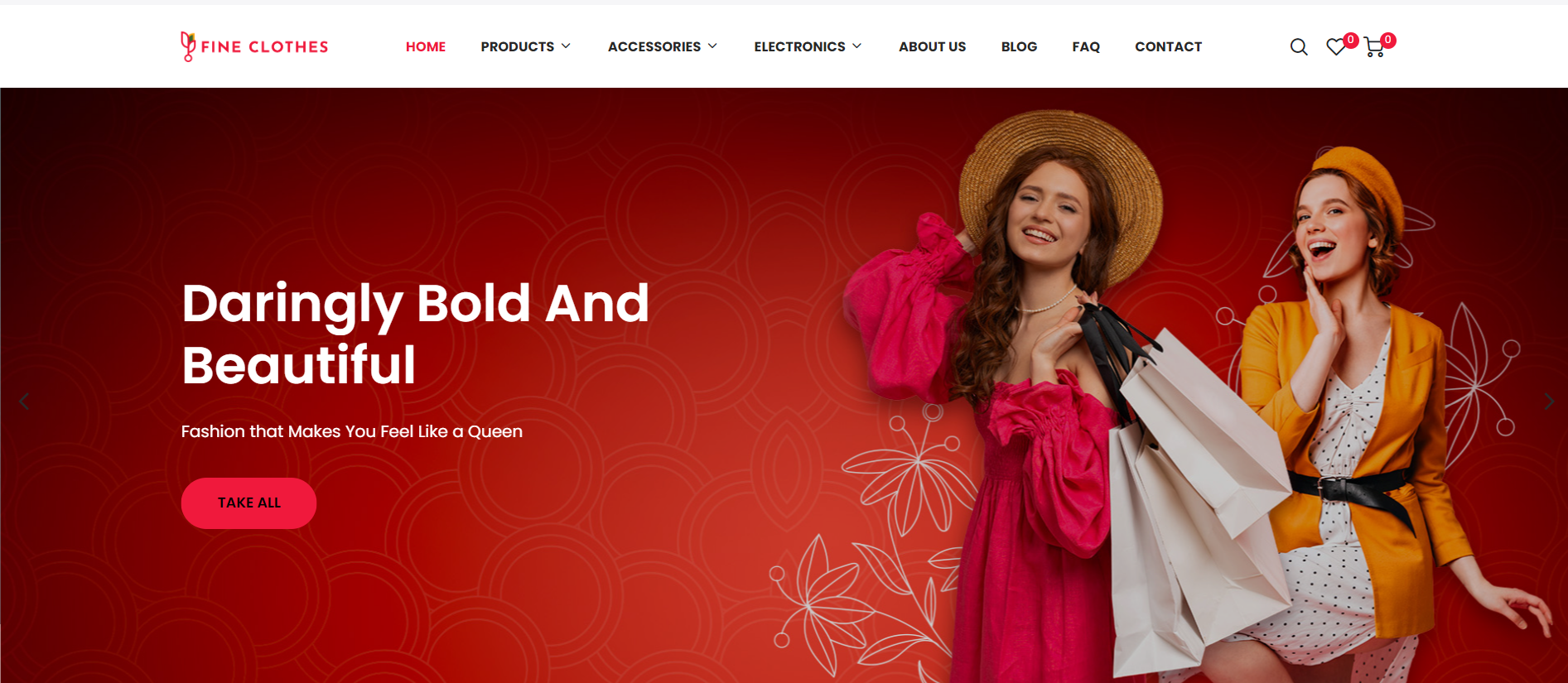
Task: Open the About Us menu item
Action: [932, 47]
